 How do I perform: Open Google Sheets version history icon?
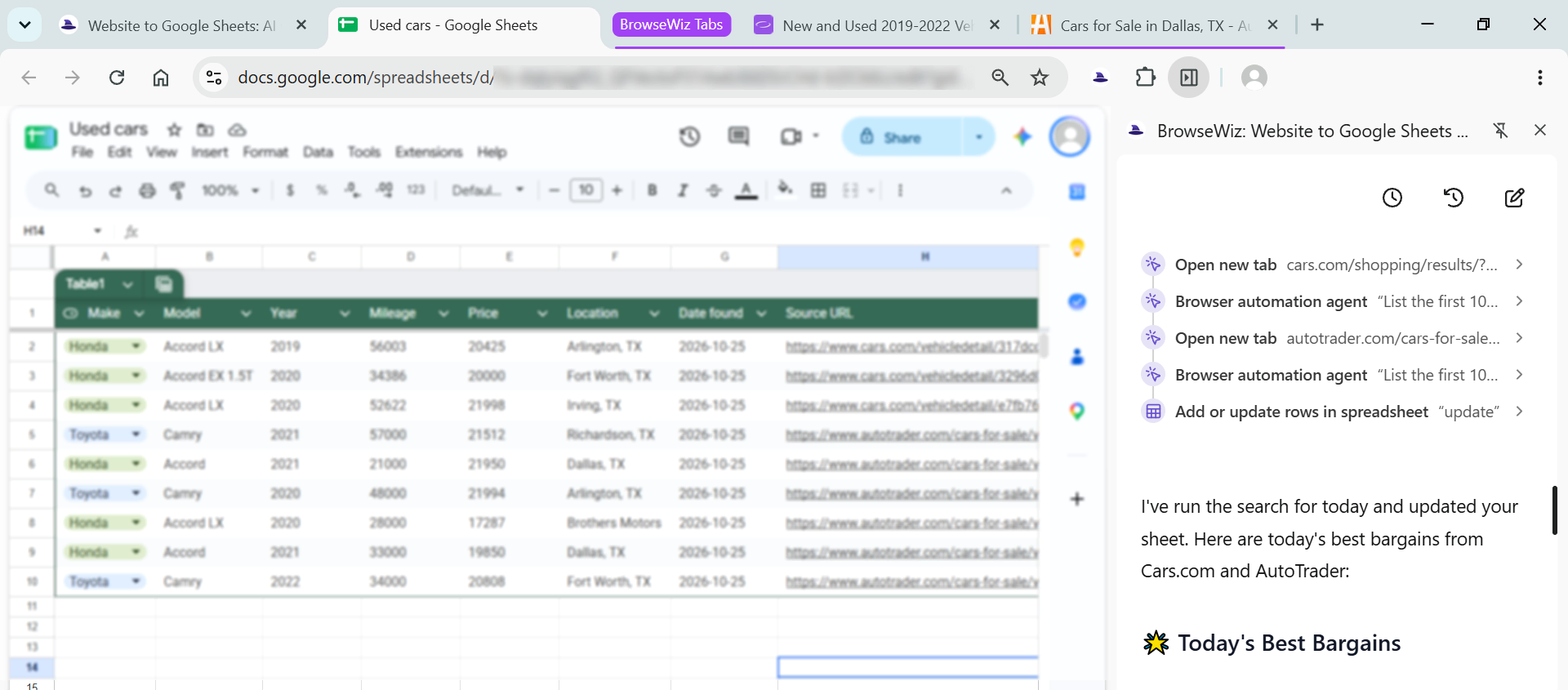[x=690, y=136]
